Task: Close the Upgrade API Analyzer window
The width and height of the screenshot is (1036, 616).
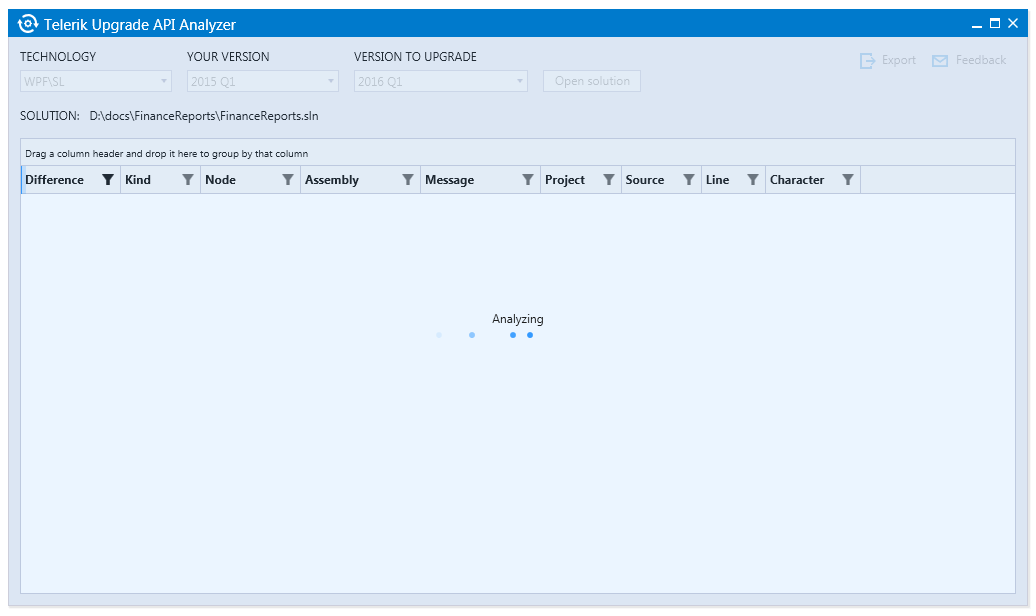Action: click(1013, 24)
